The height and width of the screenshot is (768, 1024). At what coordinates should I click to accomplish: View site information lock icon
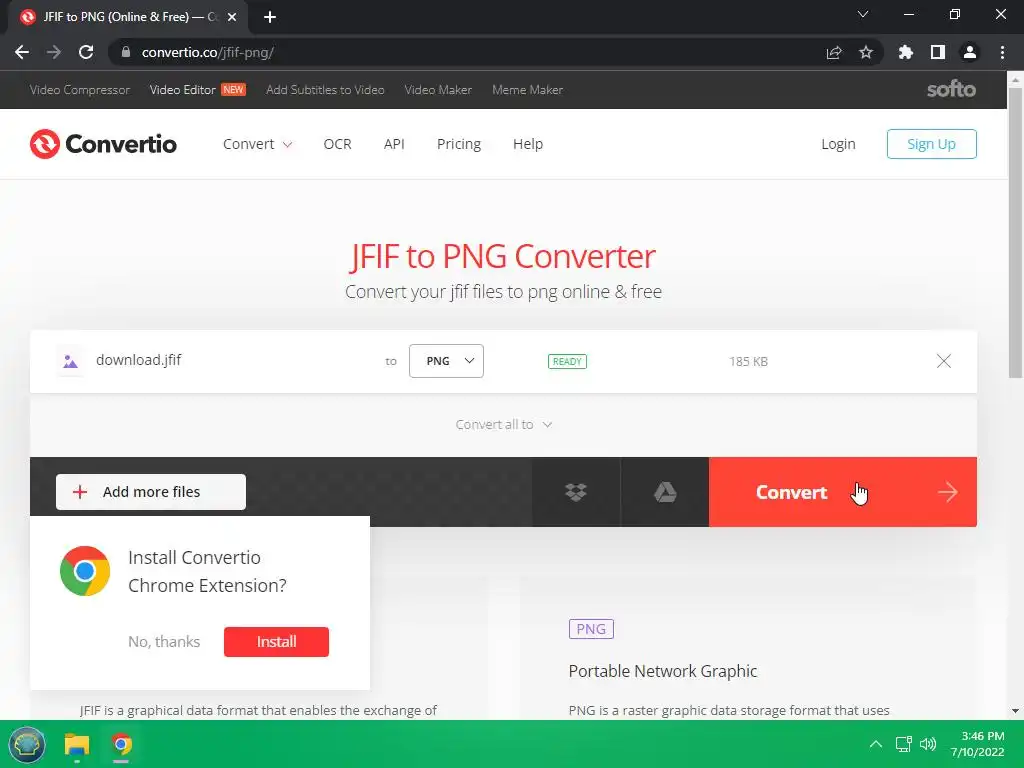click(x=126, y=52)
